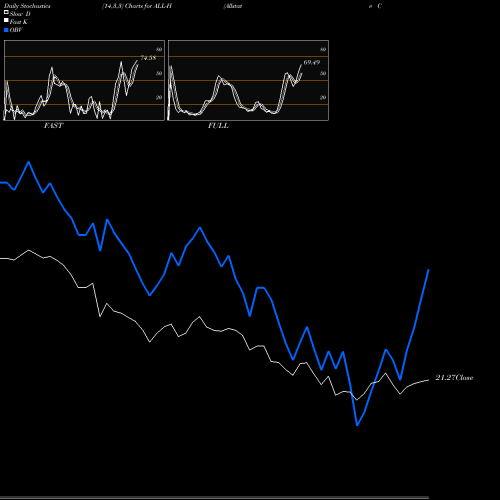Click the Daily Stochastics title text
The height and width of the screenshot is (500, 500).
(x=27, y=6)
